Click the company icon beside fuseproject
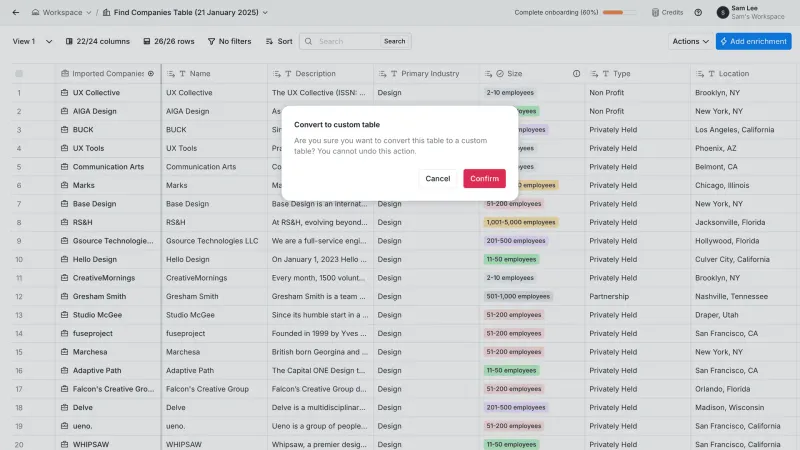Screen dimensions: 800x450 (x=64, y=333)
